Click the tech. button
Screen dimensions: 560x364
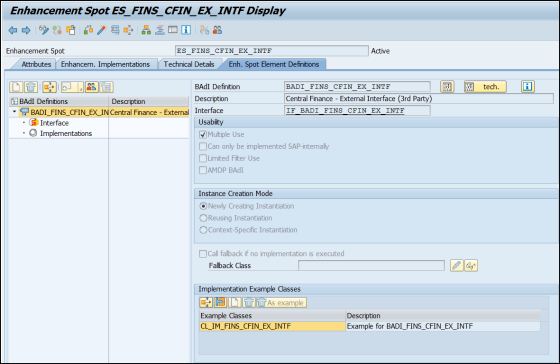click(x=485, y=86)
